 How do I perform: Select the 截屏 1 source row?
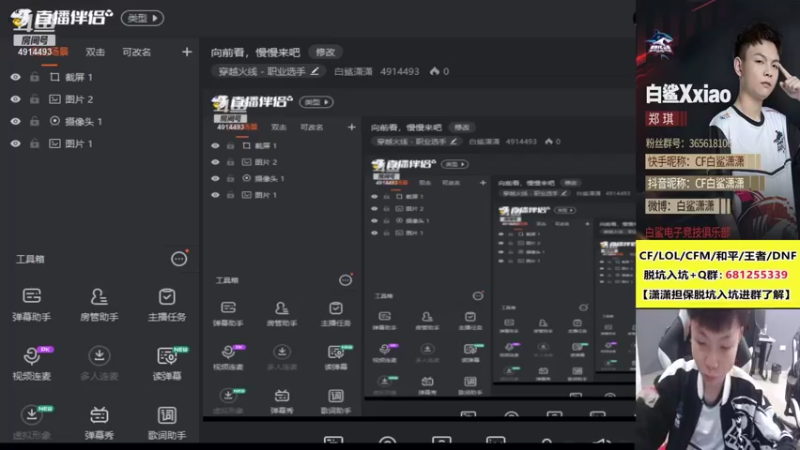pyautogui.click(x=99, y=77)
